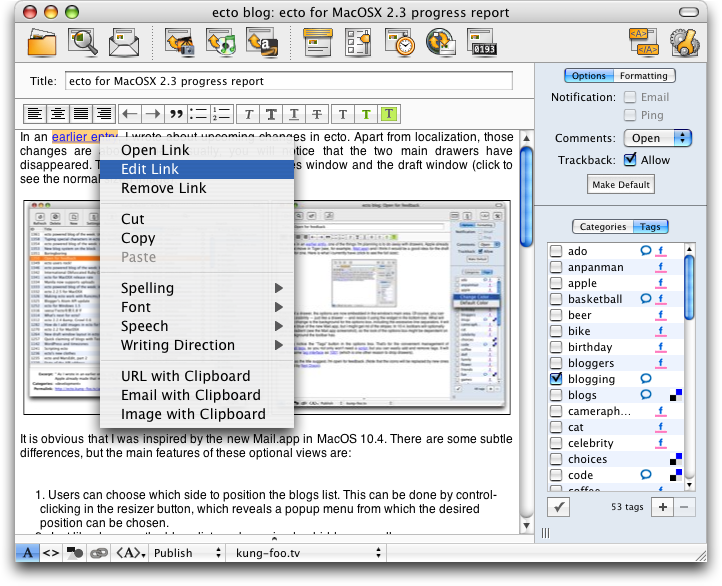Click the iTunes music insert icon
This screenshot has height=586, width=722.
[221, 42]
